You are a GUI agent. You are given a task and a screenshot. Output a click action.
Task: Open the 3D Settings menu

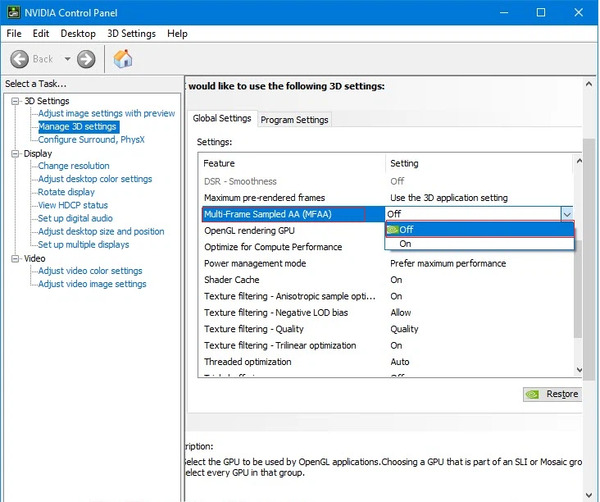[131, 33]
